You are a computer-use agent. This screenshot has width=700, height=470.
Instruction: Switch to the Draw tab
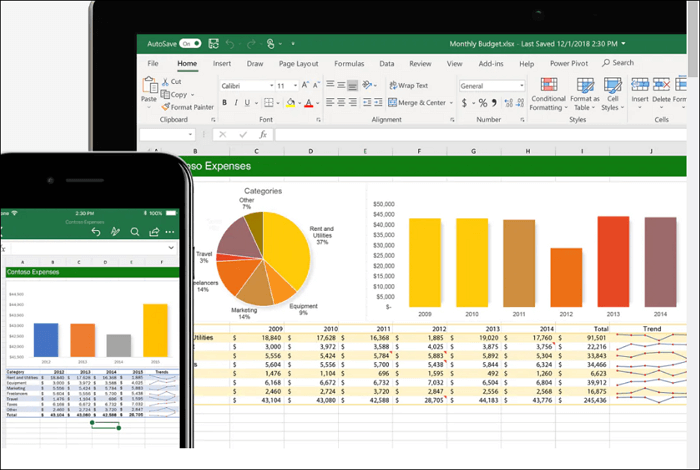click(x=255, y=63)
